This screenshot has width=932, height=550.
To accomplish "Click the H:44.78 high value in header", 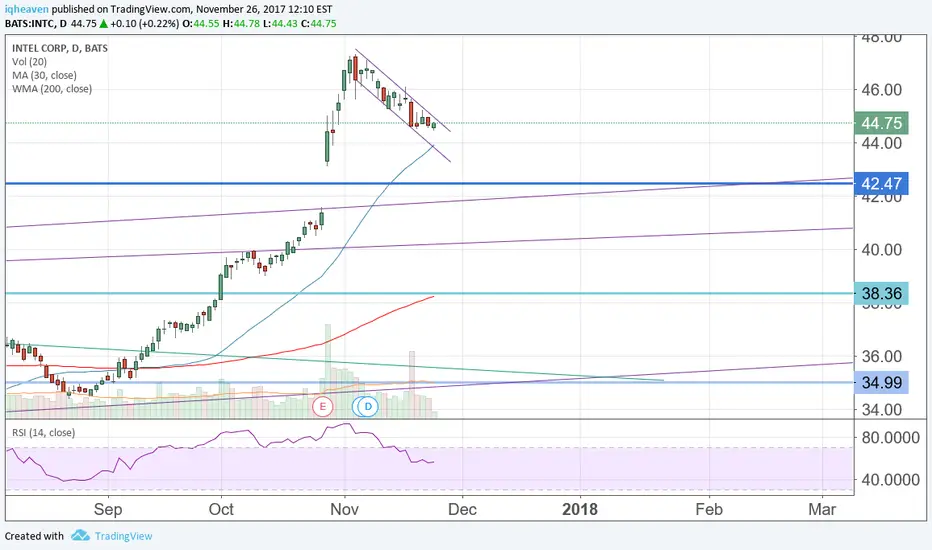I will [241, 24].
